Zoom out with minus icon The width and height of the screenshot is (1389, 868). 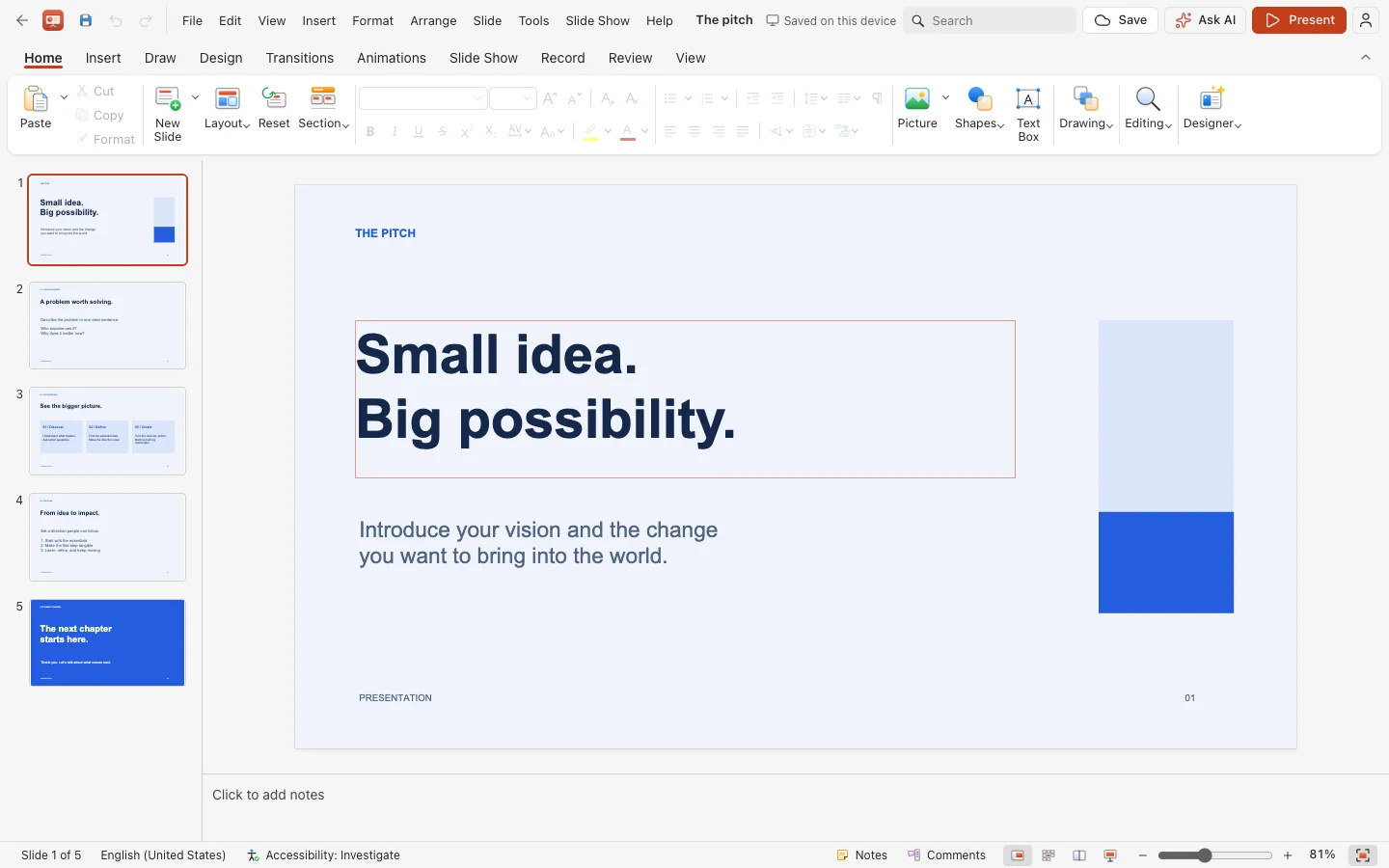1143,855
